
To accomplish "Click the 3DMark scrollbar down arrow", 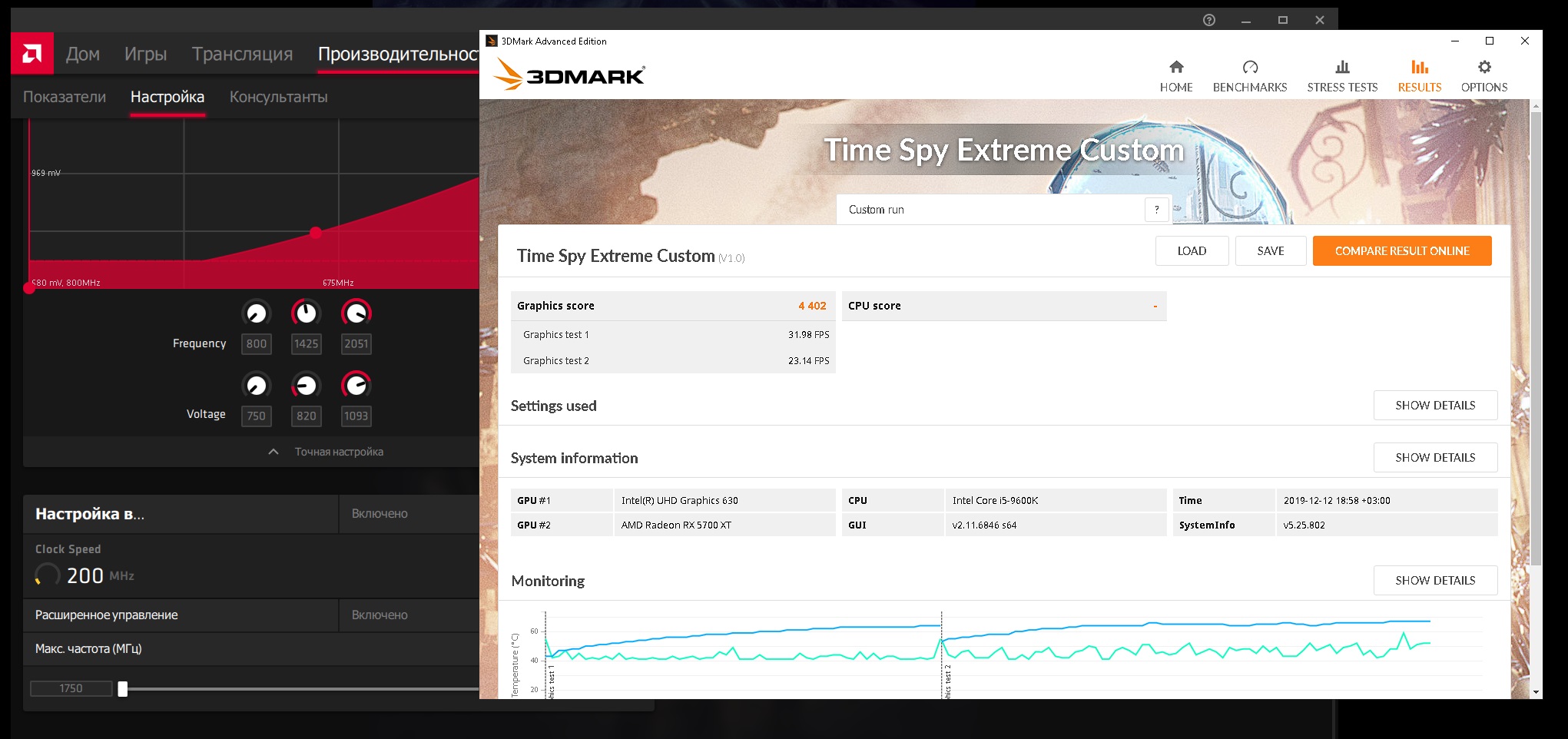I will pos(1536,692).
